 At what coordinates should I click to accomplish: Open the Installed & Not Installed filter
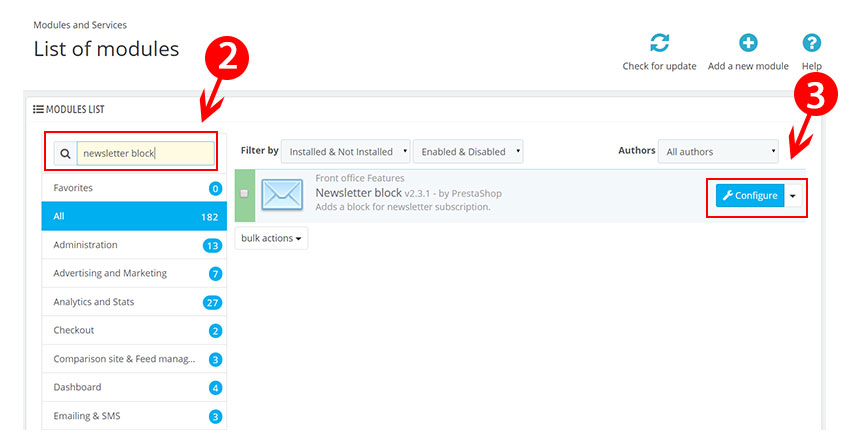(345, 152)
